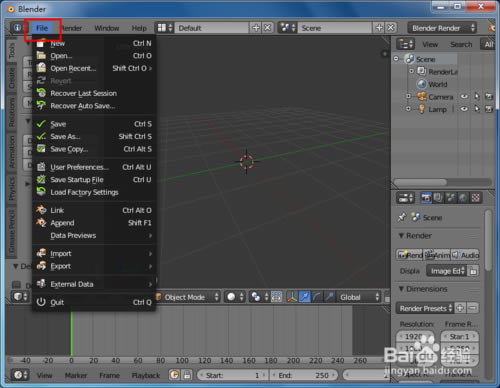Remove a render preset with minus
Image resolution: width=500 pixels, height=388 pixels.
pyautogui.click(x=473, y=308)
